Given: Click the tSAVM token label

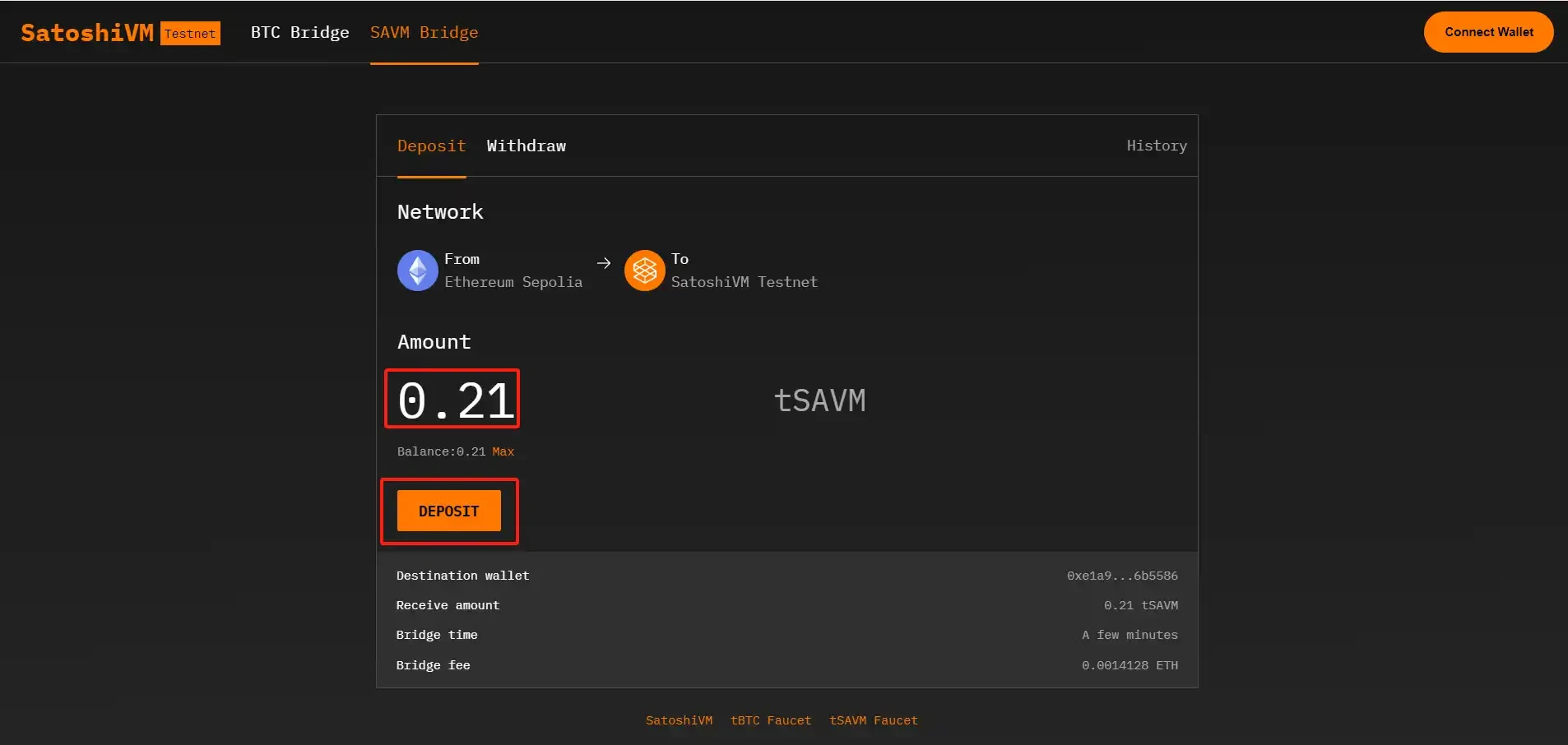Looking at the screenshot, I should click(x=819, y=400).
